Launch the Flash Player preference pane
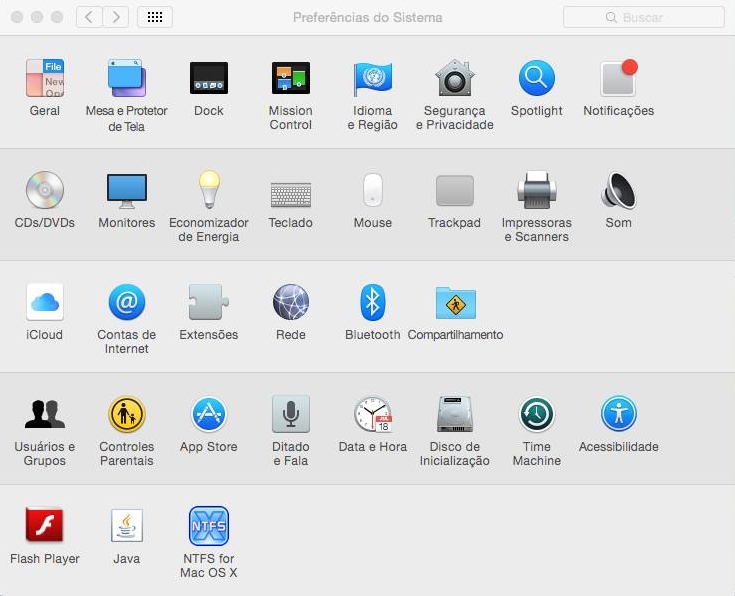 pyautogui.click(x=45, y=526)
